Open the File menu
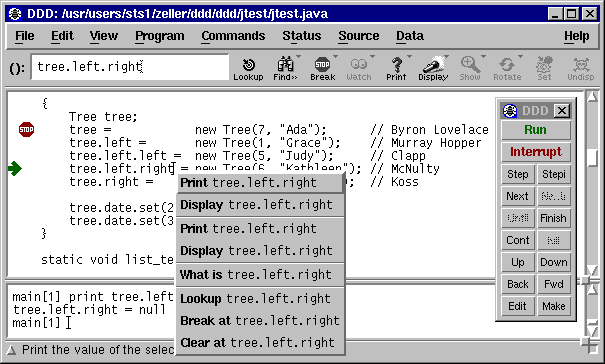This screenshot has width=605, height=364. (25, 36)
